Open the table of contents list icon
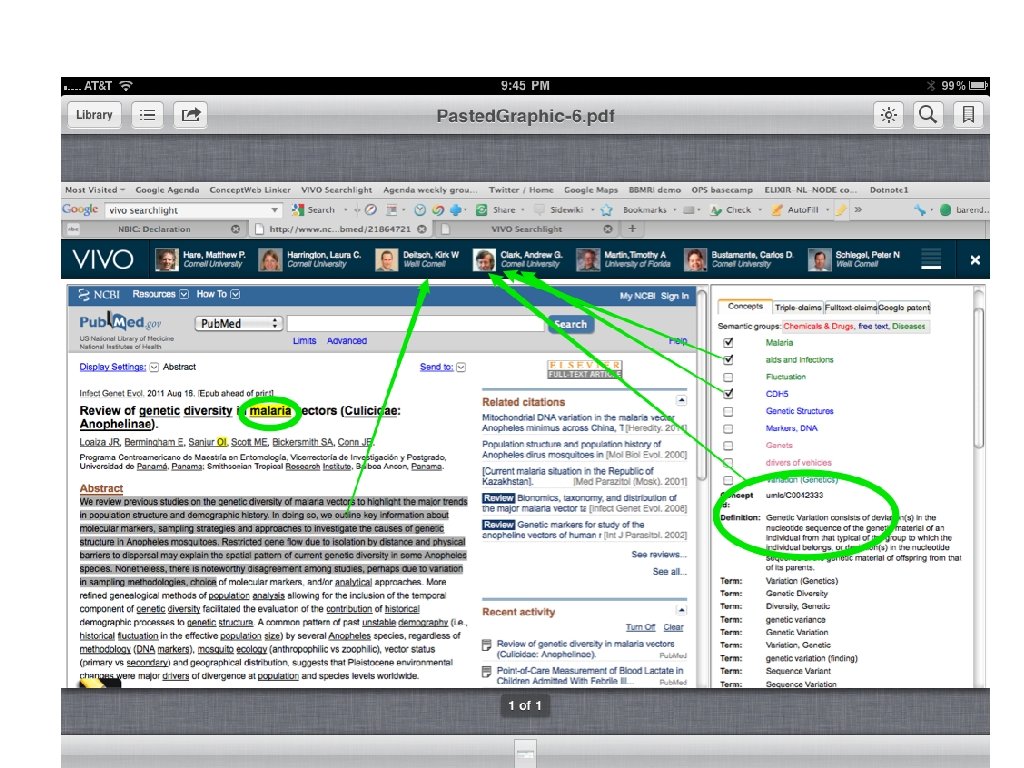 (148, 115)
